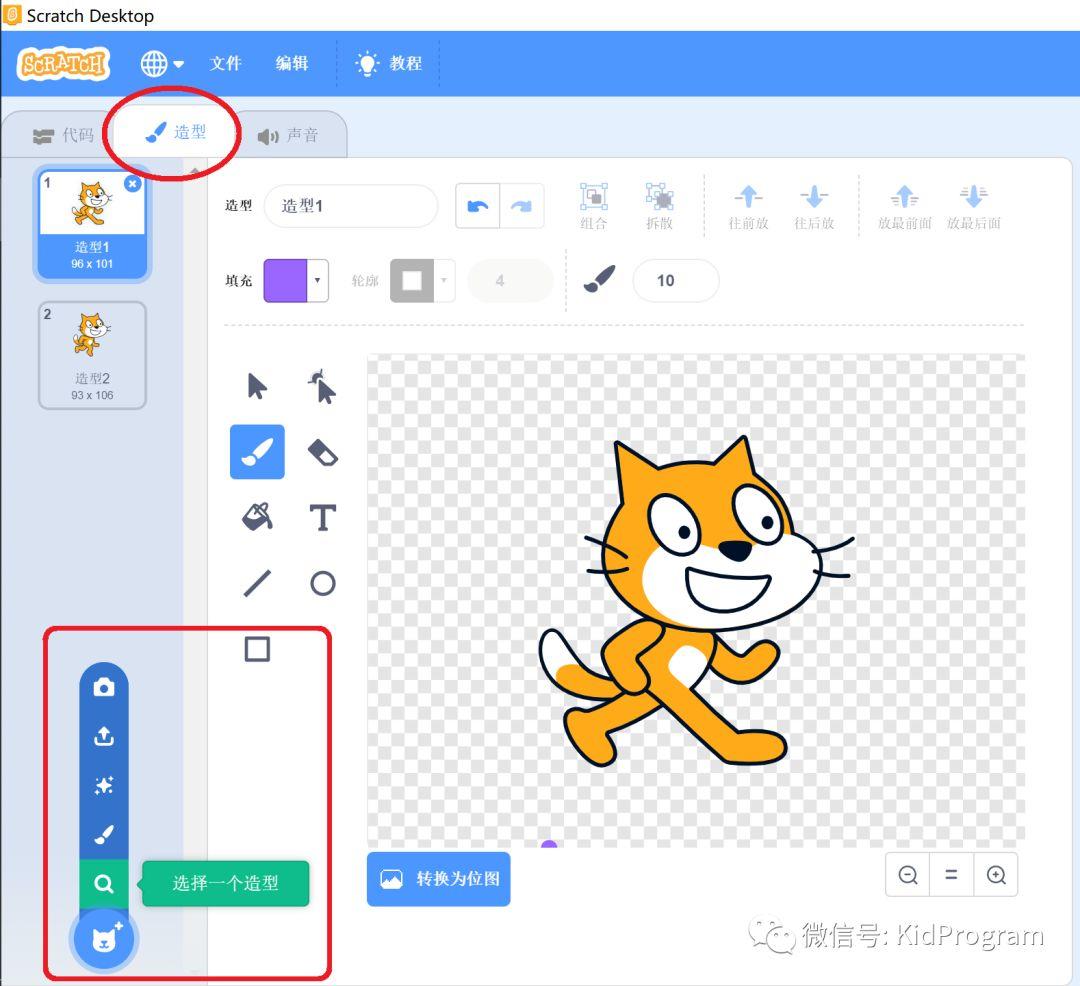Choose the rectangle tool

pyautogui.click(x=257, y=649)
